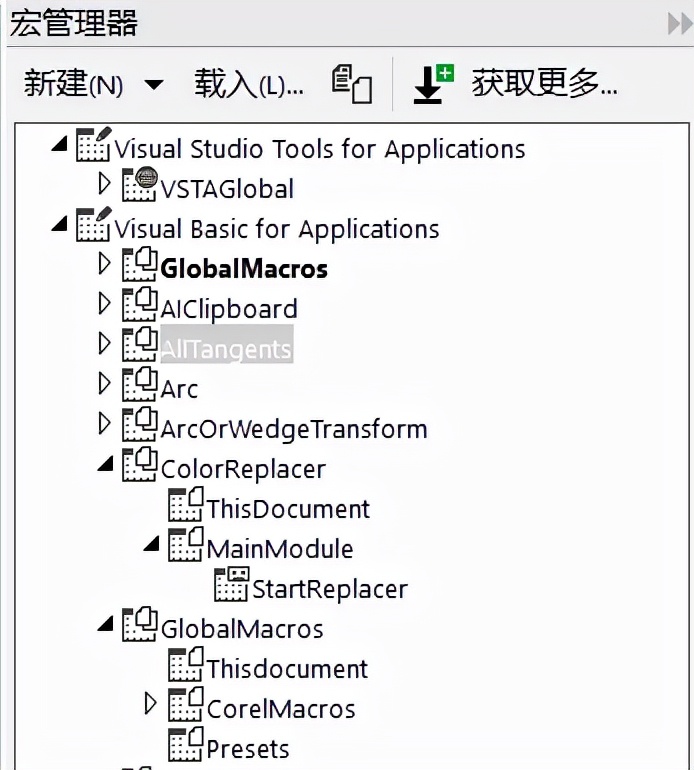Collapse the docker with the double-arrow icon

pos(680,24)
